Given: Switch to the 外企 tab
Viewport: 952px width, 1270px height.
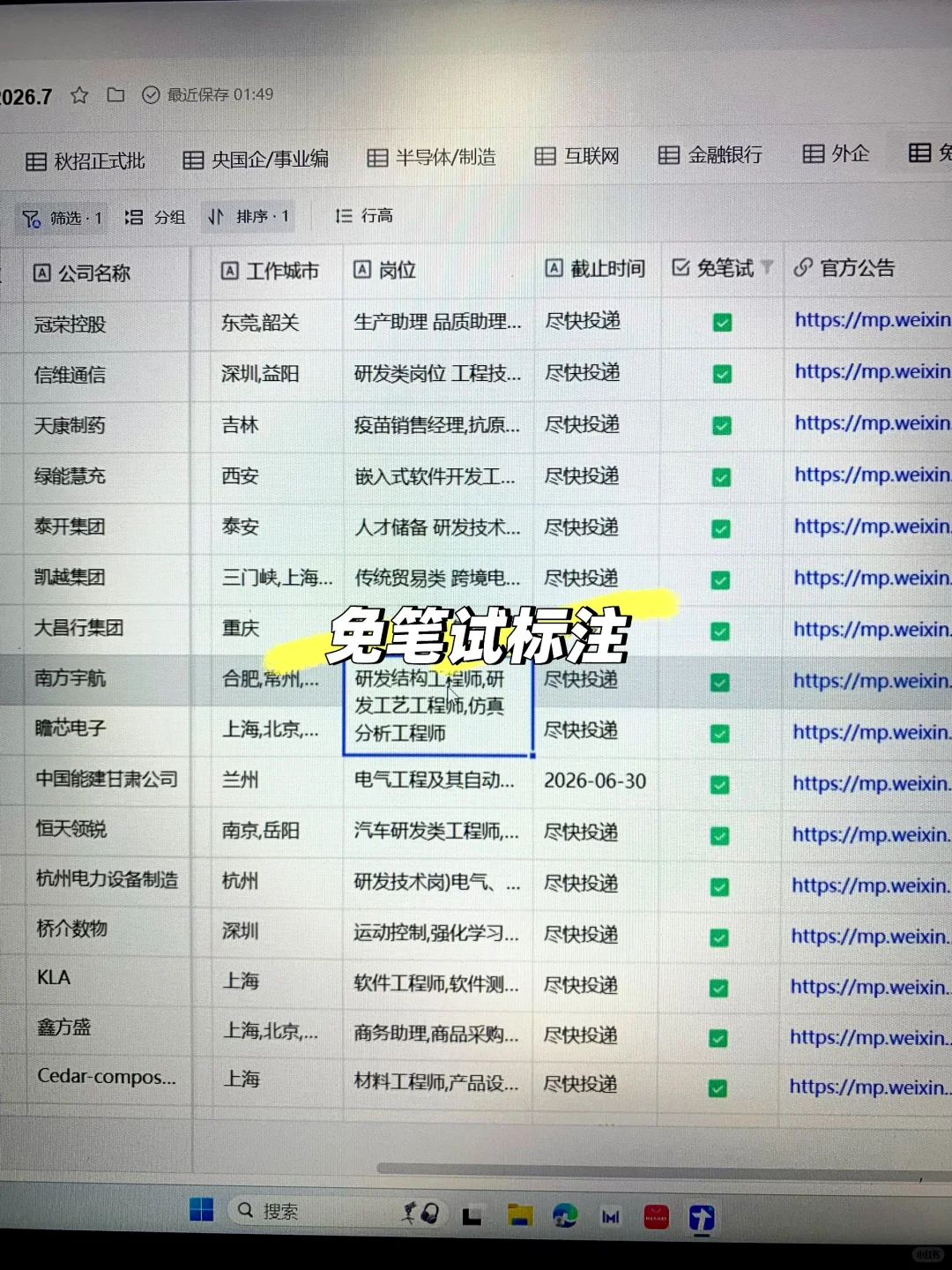Looking at the screenshot, I should pyautogui.click(x=836, y=153).
